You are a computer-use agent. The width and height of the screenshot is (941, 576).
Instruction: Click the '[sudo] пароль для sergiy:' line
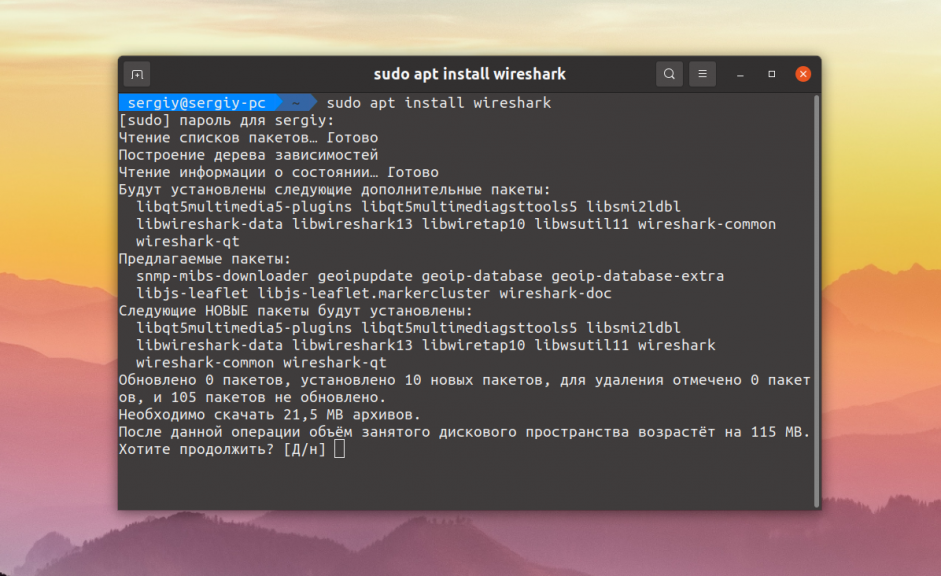click(x=226, y=120)
